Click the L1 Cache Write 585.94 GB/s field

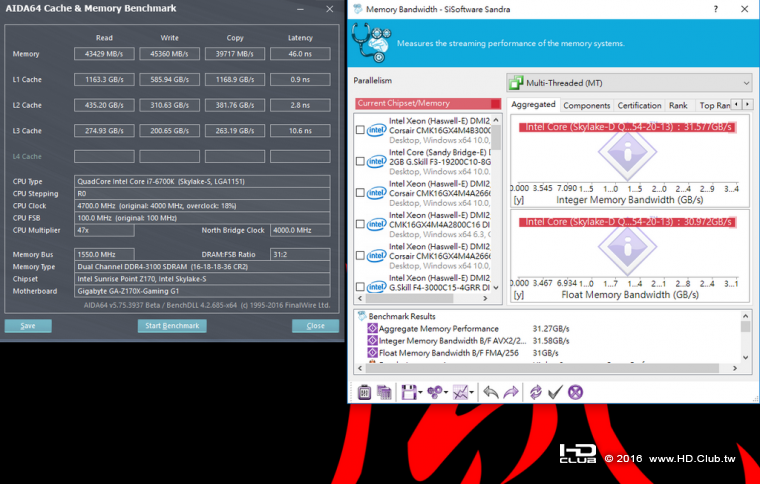click(169, 79)
